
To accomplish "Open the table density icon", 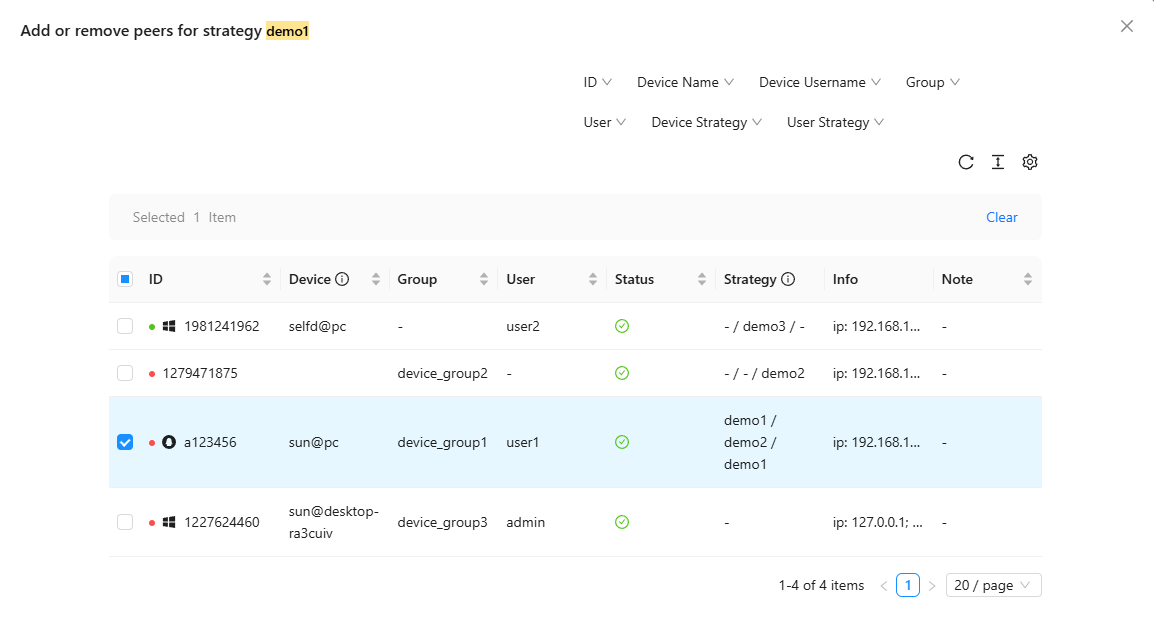I will [x=997, y=162].
